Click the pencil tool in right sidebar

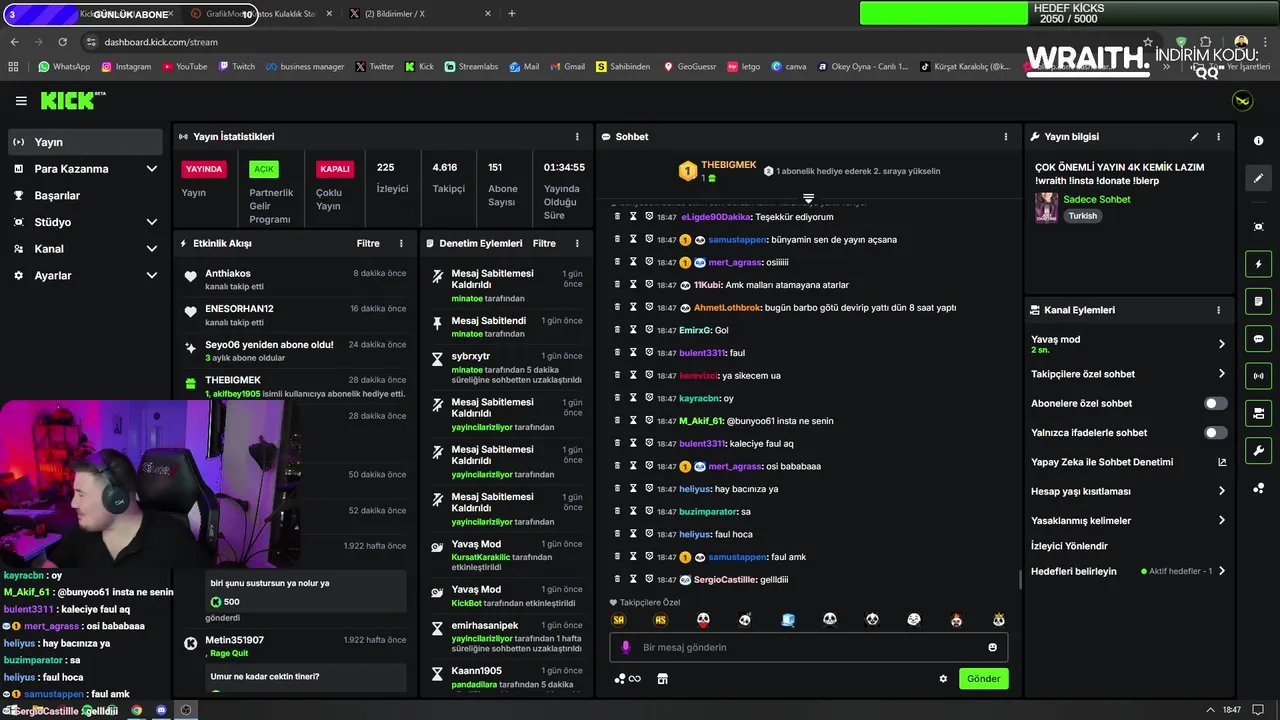click(1258, 178)
